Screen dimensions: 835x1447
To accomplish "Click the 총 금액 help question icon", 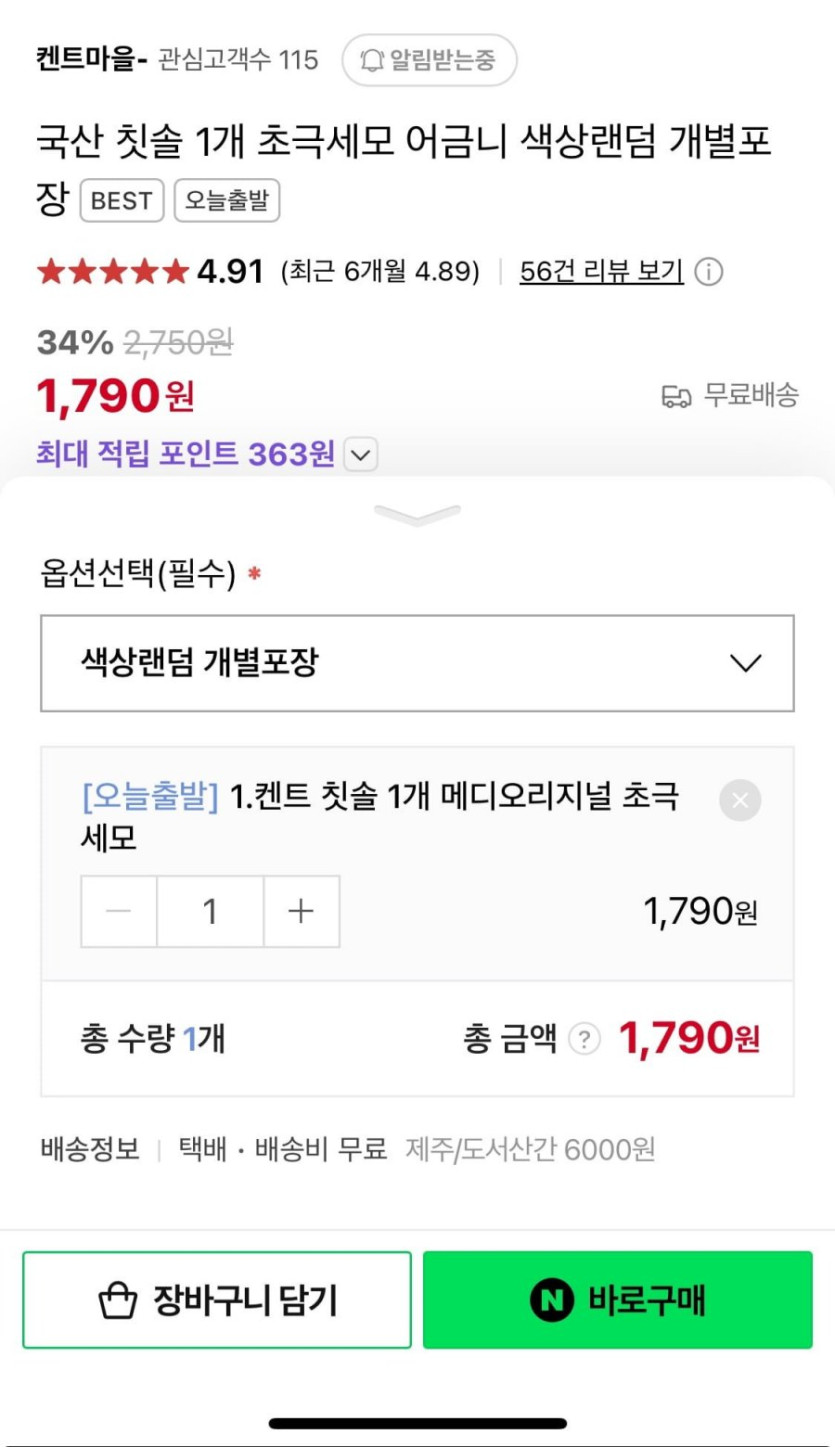I will 584,1040.
